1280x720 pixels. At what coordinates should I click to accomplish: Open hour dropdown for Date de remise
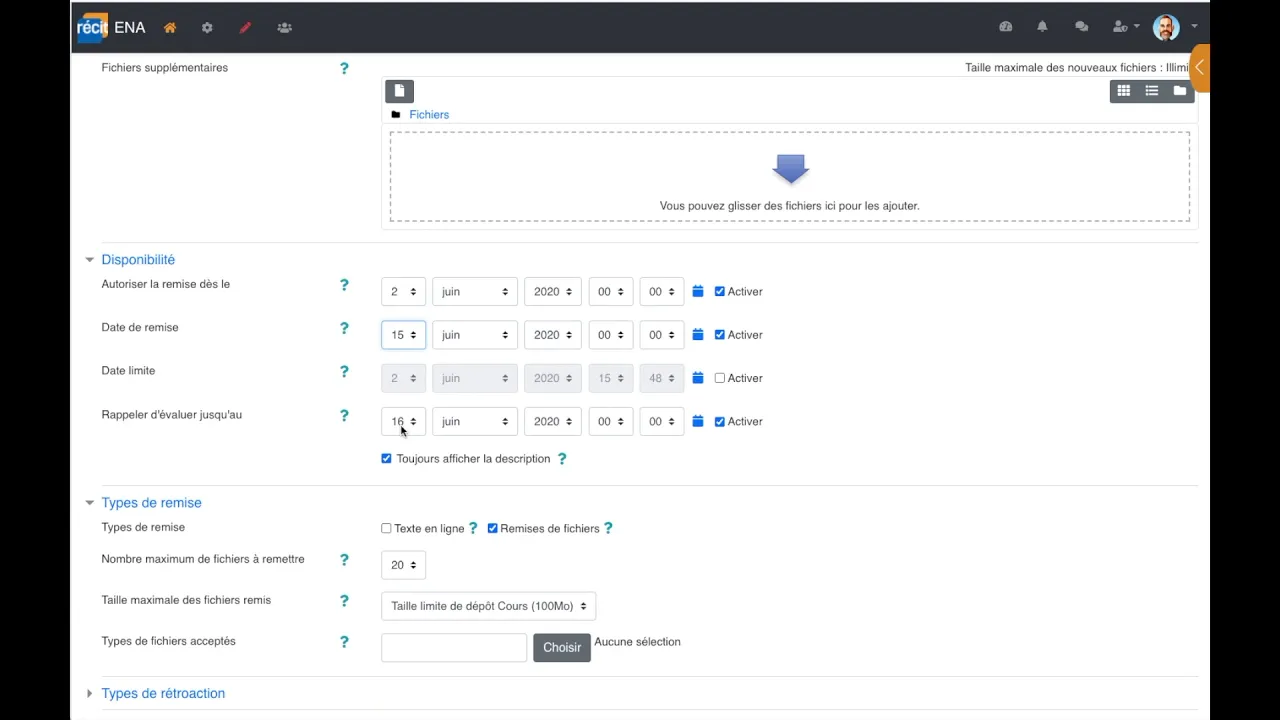point(610,334)
